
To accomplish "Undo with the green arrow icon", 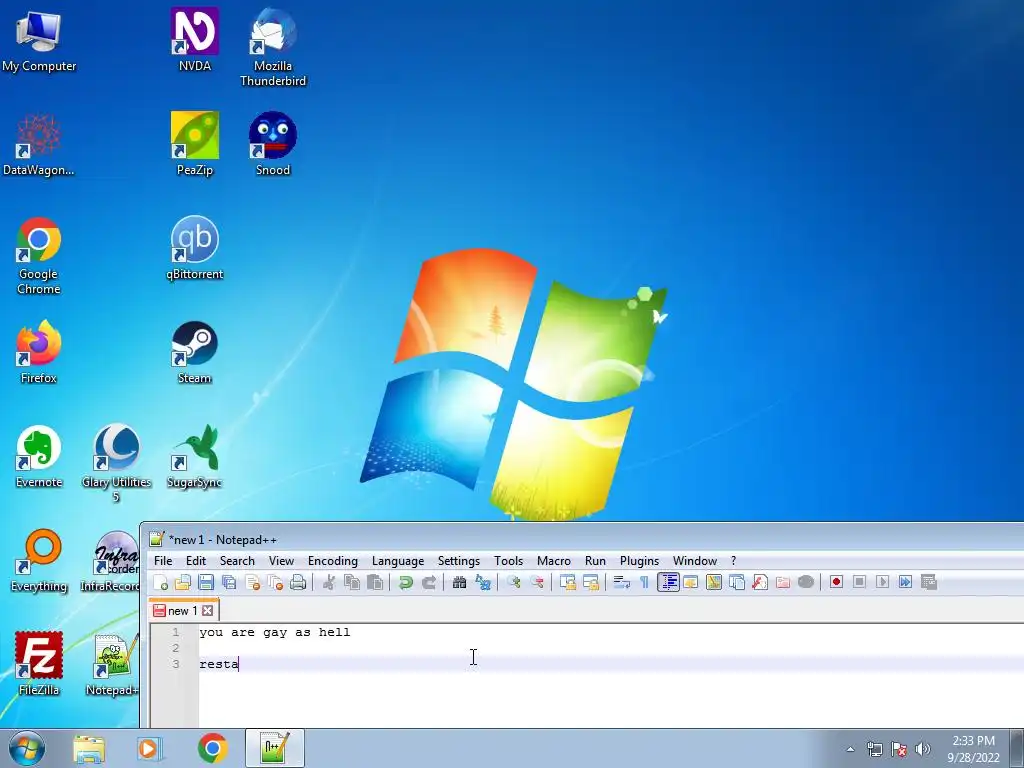I will point(406,582).
